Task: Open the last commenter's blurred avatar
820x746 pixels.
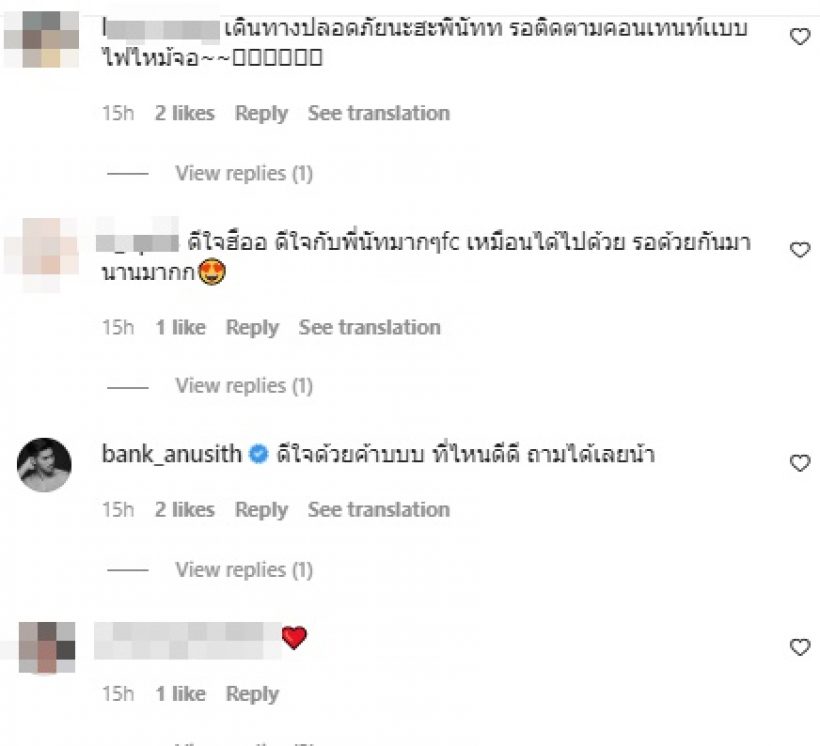Action: coord(47,647)
